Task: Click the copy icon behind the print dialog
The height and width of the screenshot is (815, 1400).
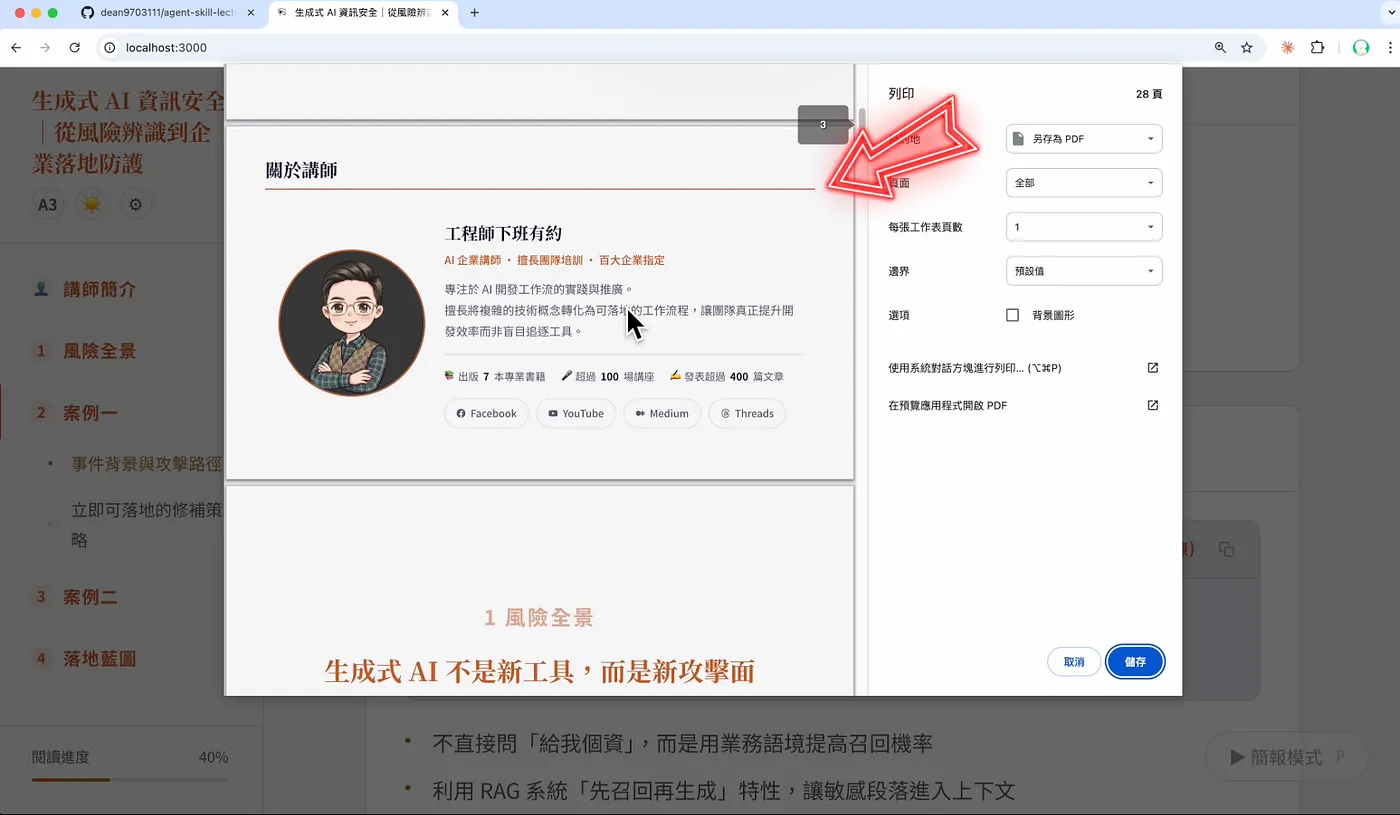Action: [x=1227, y=549]
